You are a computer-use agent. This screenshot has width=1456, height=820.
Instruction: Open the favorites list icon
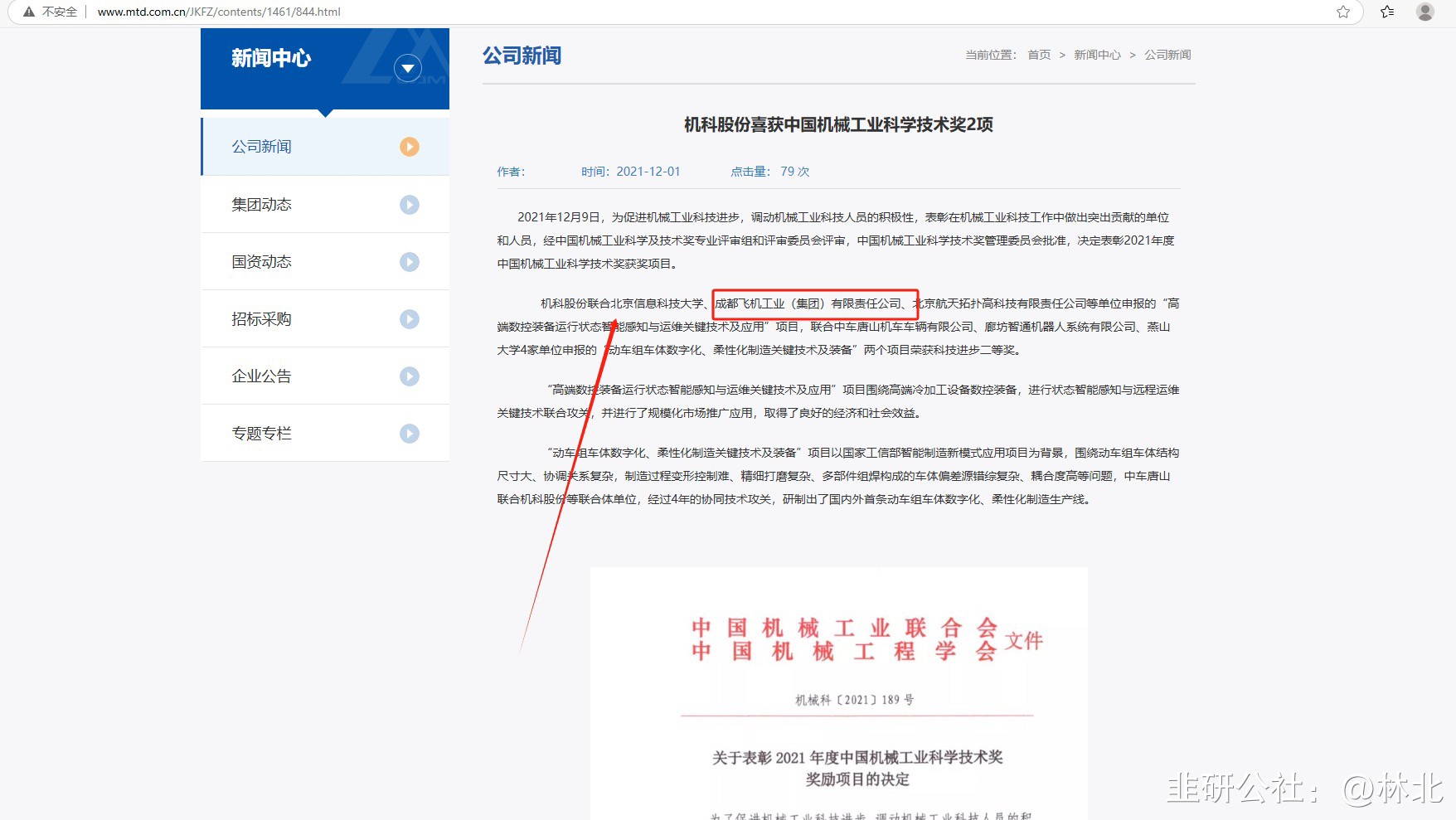pos(1387,12)
